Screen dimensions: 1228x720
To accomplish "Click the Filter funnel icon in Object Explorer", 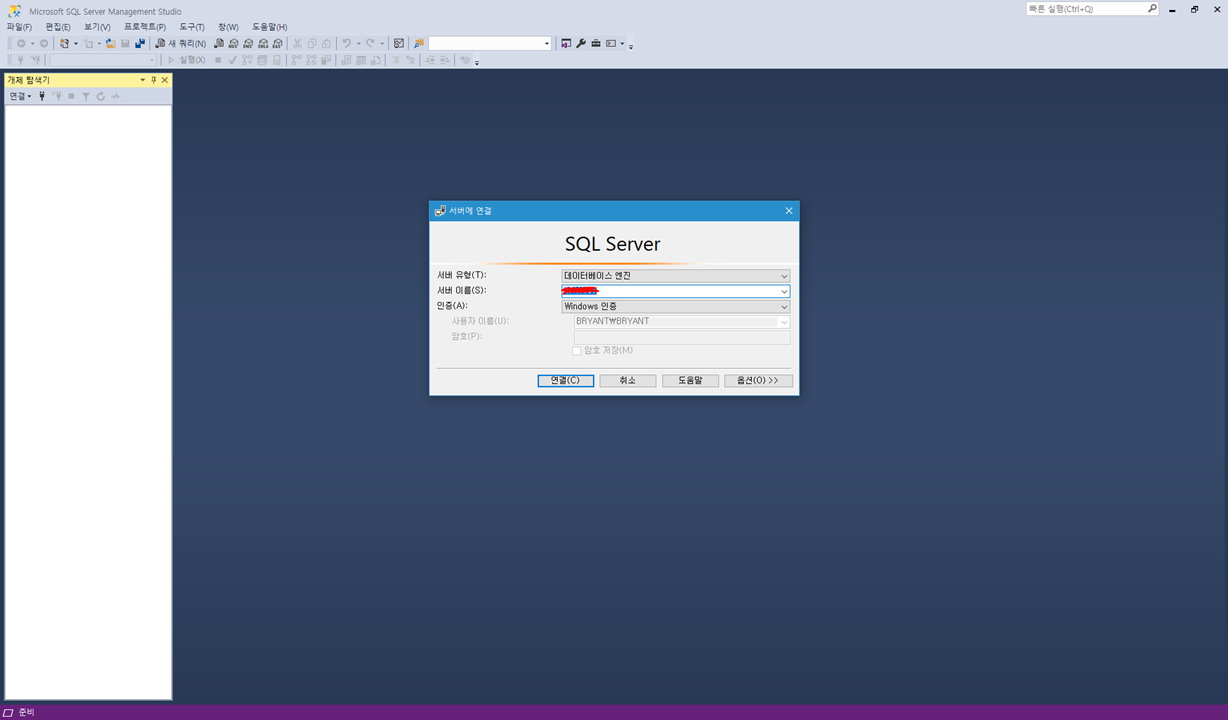I will point(86,96).
